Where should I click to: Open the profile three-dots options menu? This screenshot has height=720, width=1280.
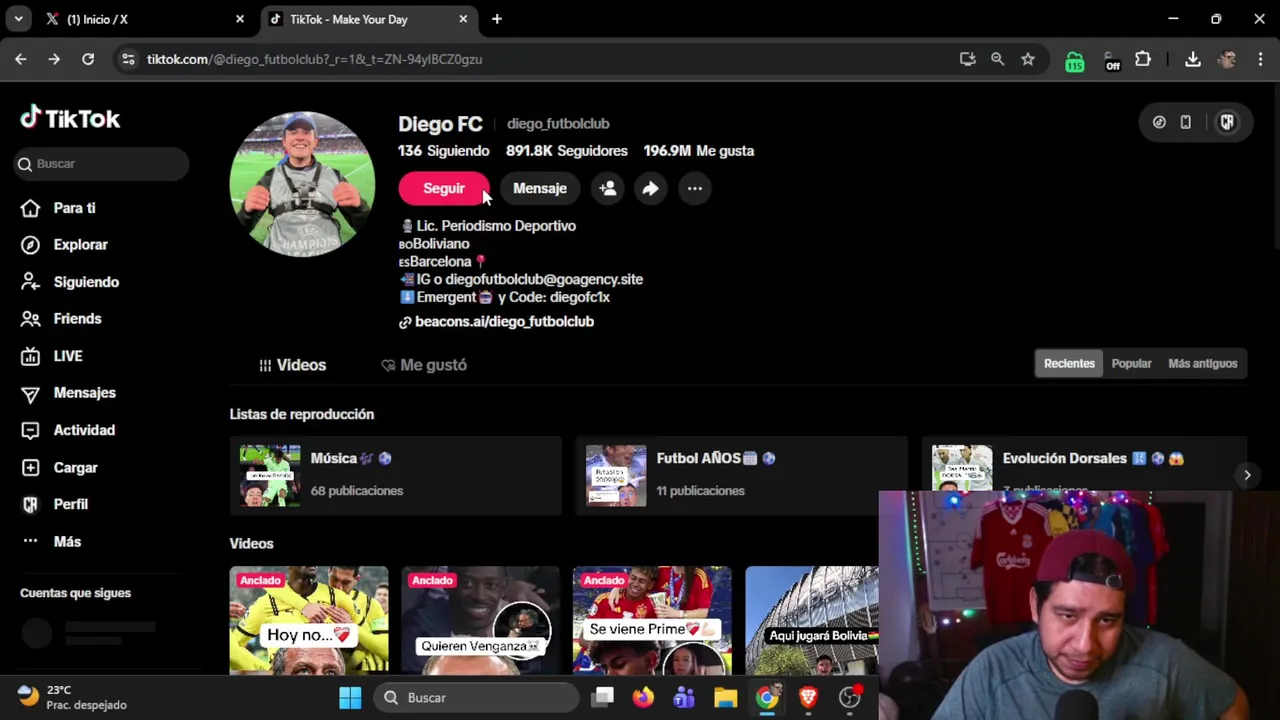click(x=695, y=188)
